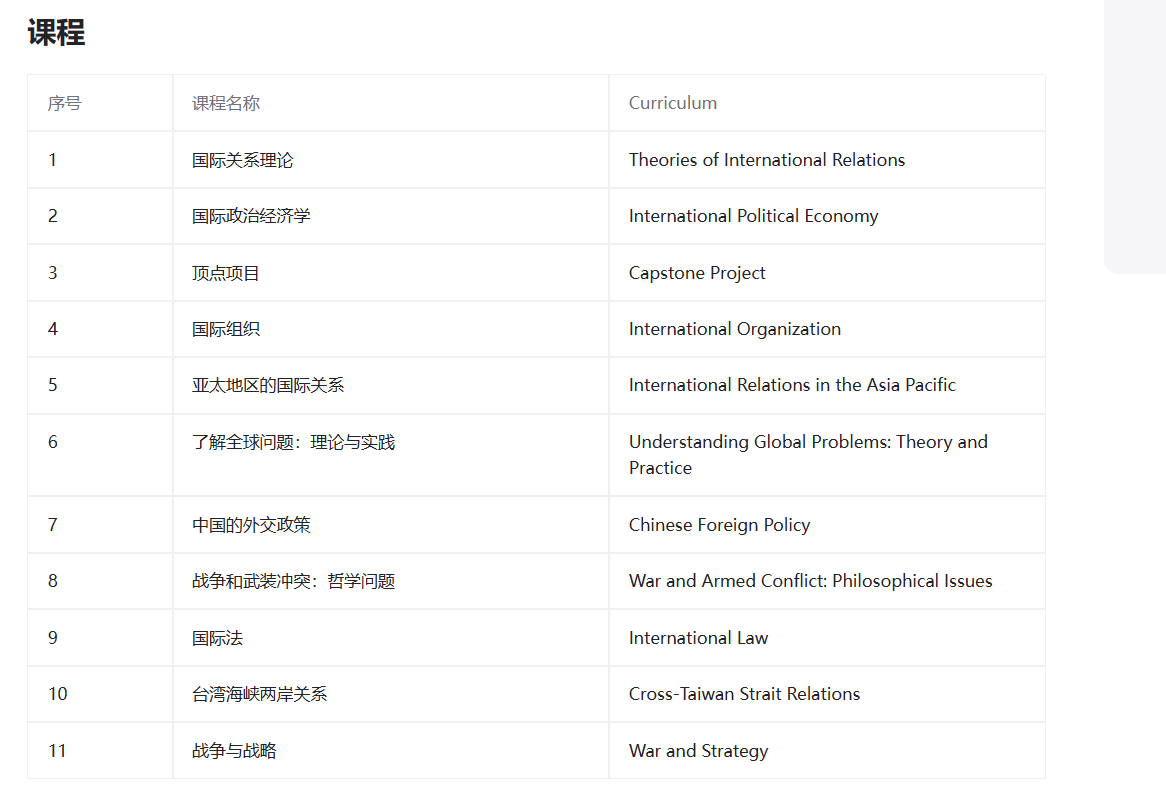The height and width of the screenshot is (788, 1166).
Task: Click the 序号 column header
Action: pyautogui.click(x=64, y=103)
